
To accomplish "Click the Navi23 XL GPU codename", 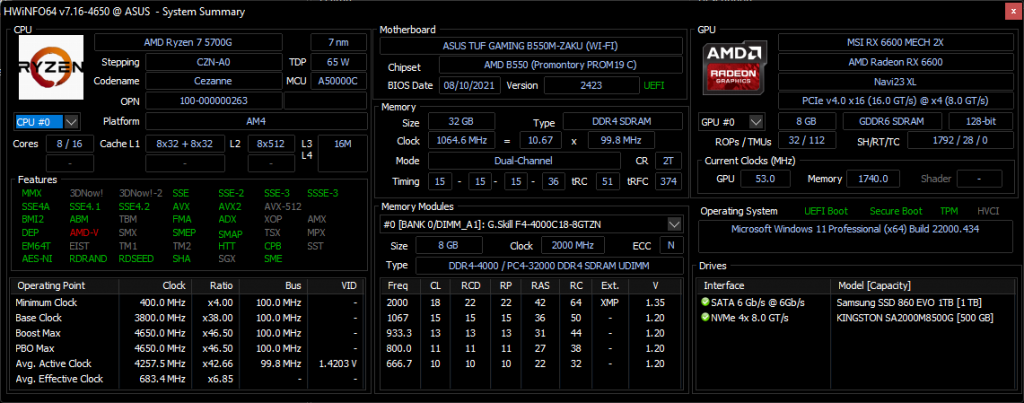I will [x=895, y=82].
